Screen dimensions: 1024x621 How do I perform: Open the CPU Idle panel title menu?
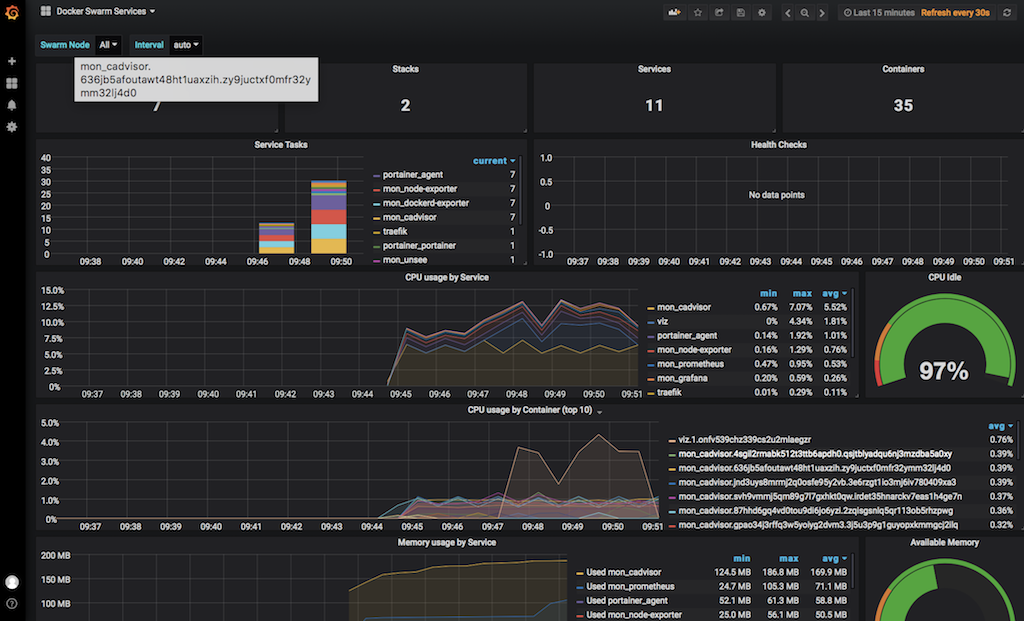pyautogui.click(x=944, y=278)
